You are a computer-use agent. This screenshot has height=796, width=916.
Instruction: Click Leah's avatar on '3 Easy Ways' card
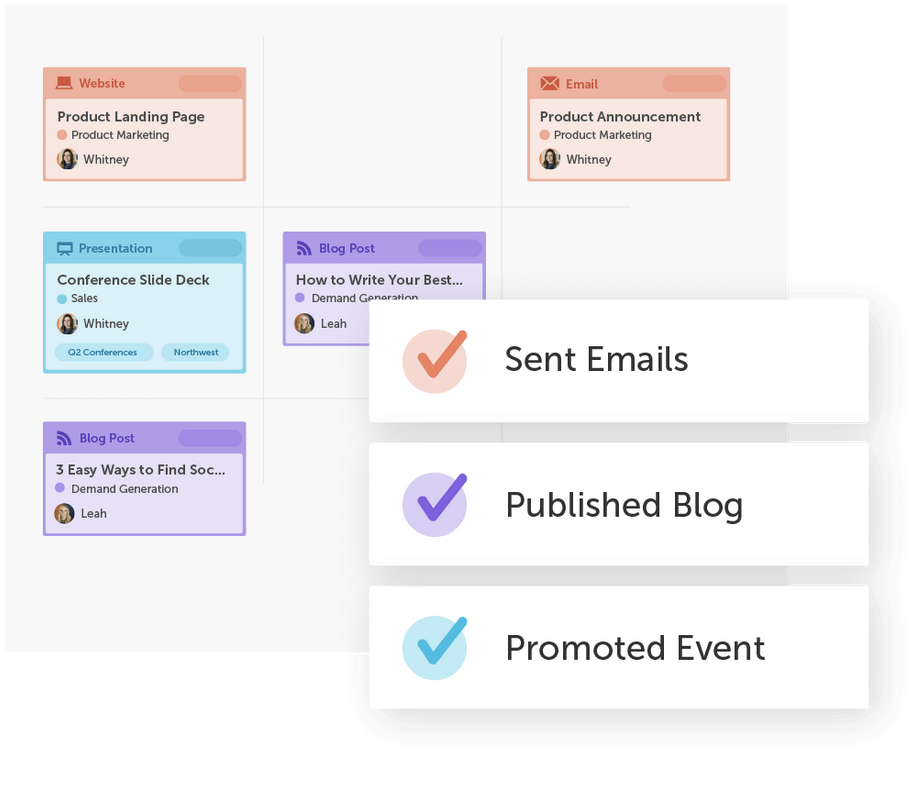(64, 514)
